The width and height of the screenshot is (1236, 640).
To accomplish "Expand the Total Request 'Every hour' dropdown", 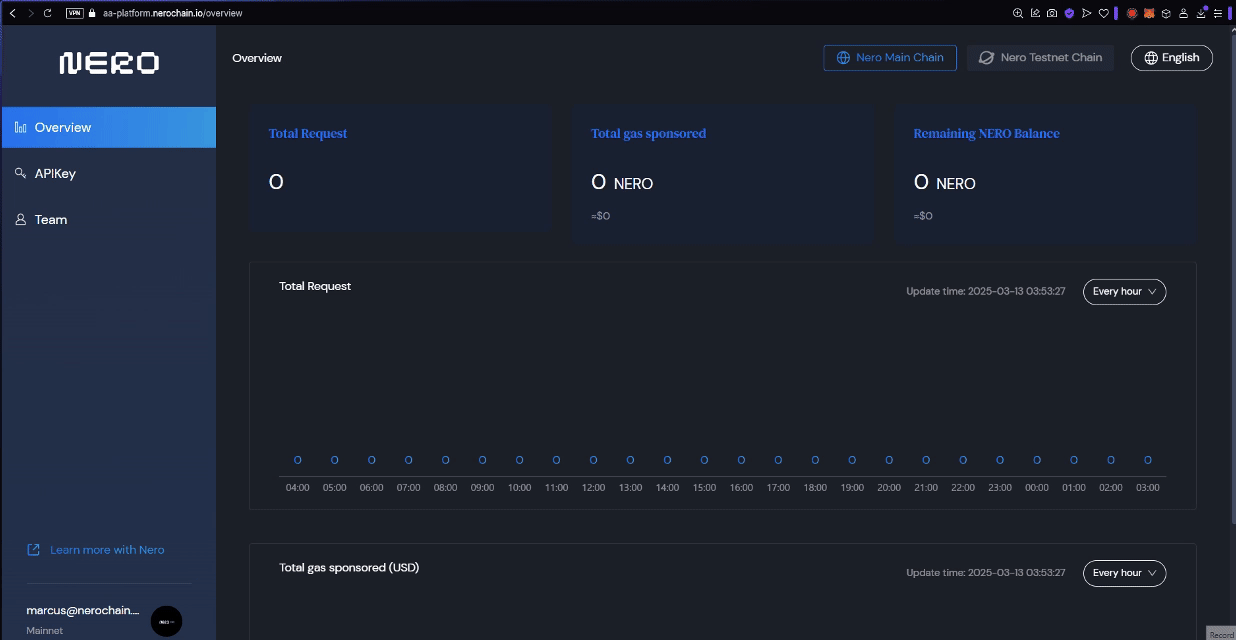I will point(1124,292).
